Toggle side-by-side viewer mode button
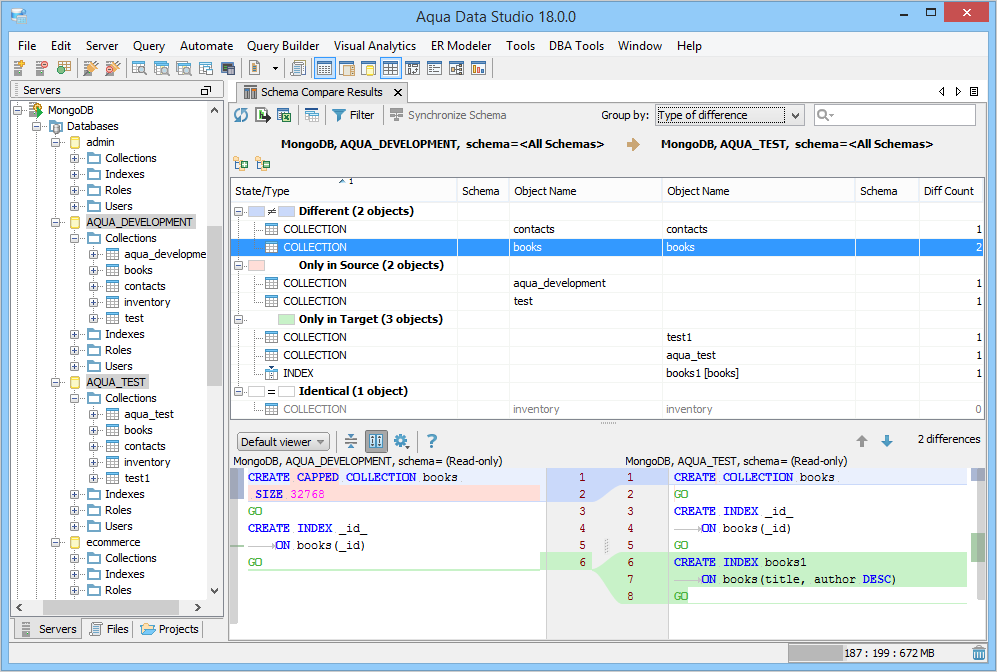Viewport: 997px width, 672px height. pos(376,441)
